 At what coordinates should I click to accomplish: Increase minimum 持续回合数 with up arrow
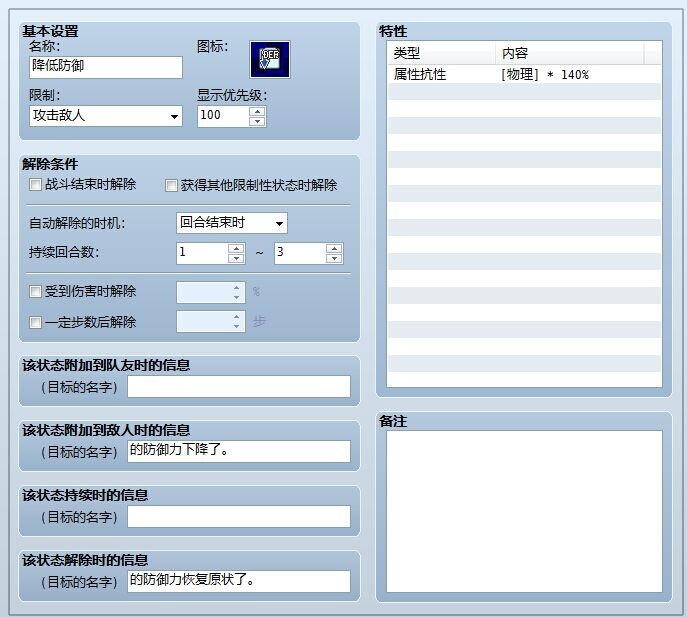click(x=236, y=248)
